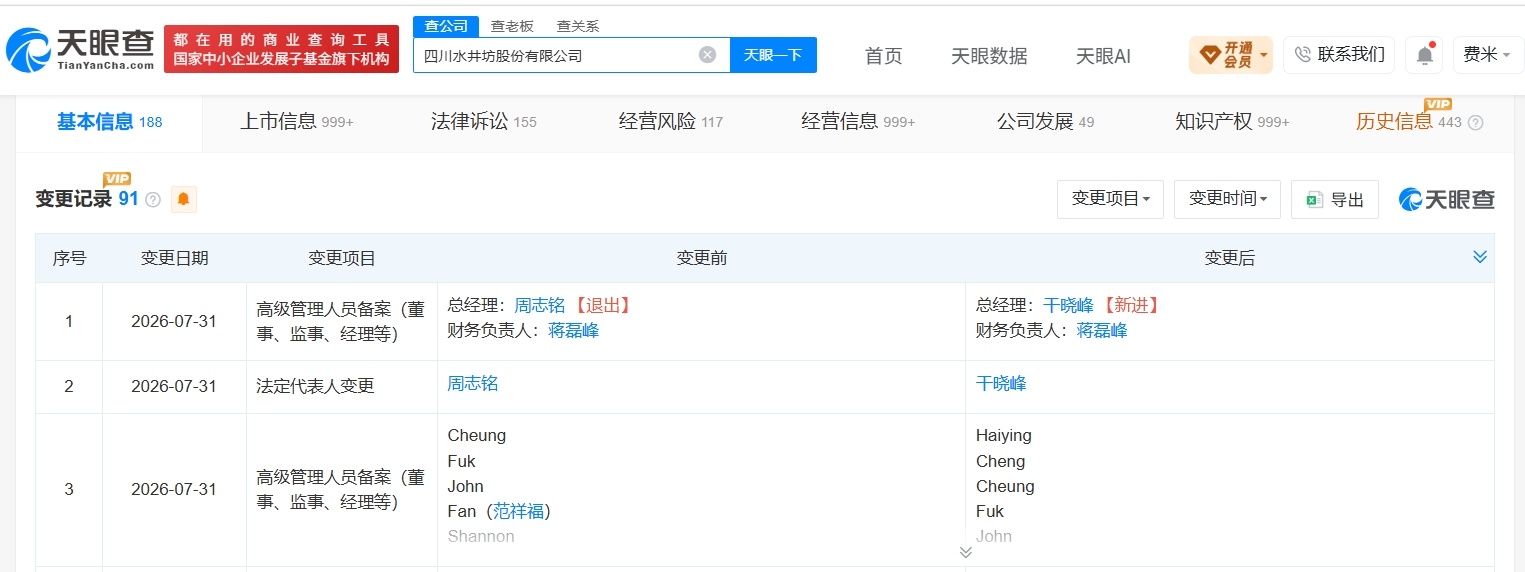Switch to the 查老板 search tab

point(512,26)
